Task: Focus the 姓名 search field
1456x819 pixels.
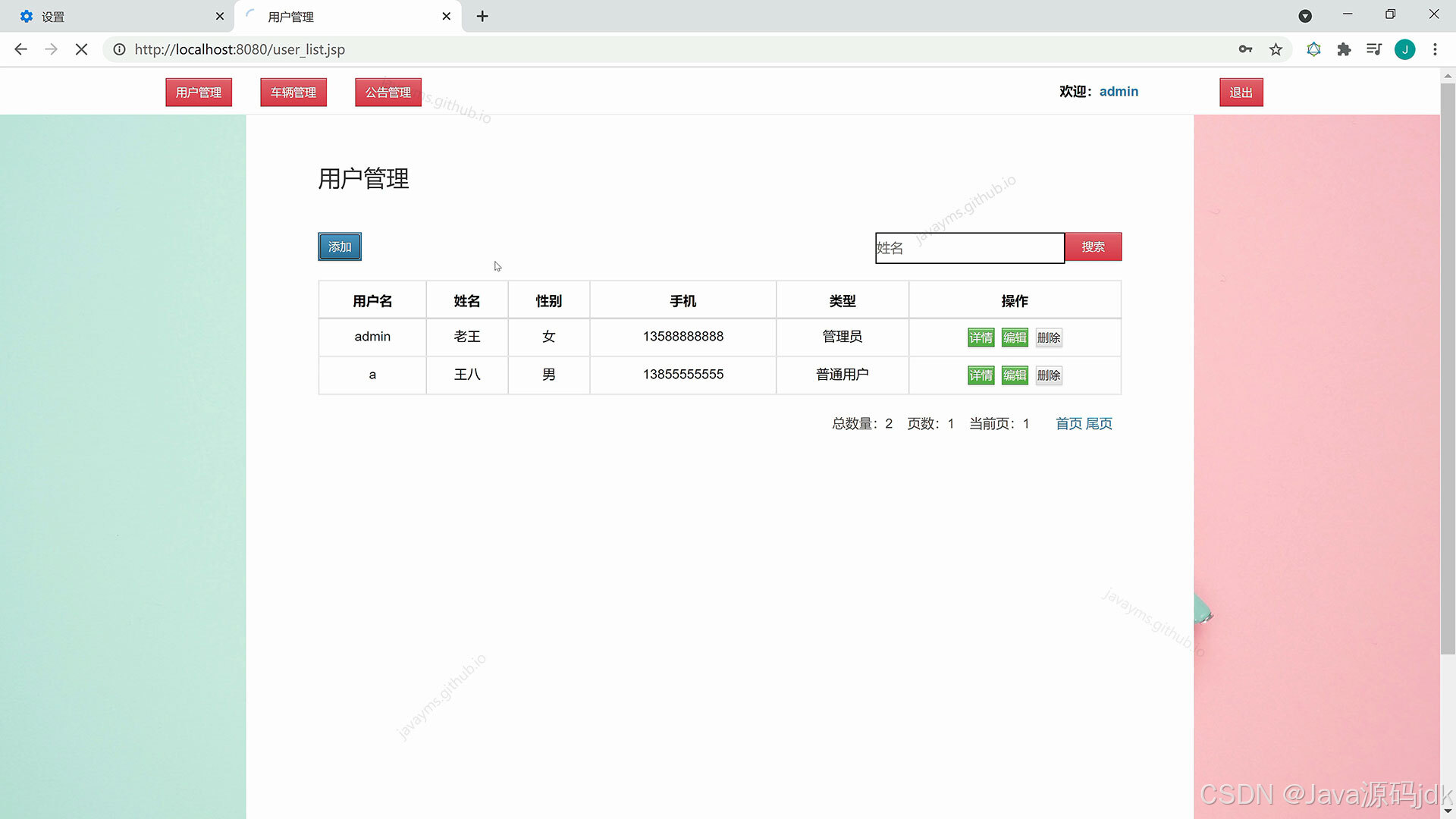Action: pyautogui.click(x=970, y=248)
